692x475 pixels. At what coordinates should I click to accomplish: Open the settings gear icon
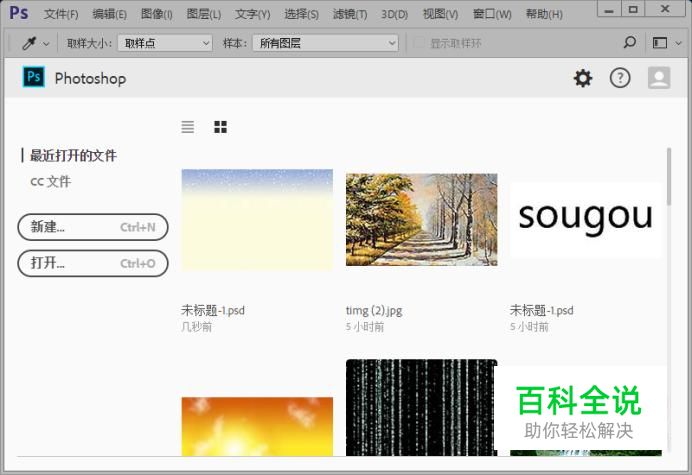pyautogui.click(x=583, y=79)
